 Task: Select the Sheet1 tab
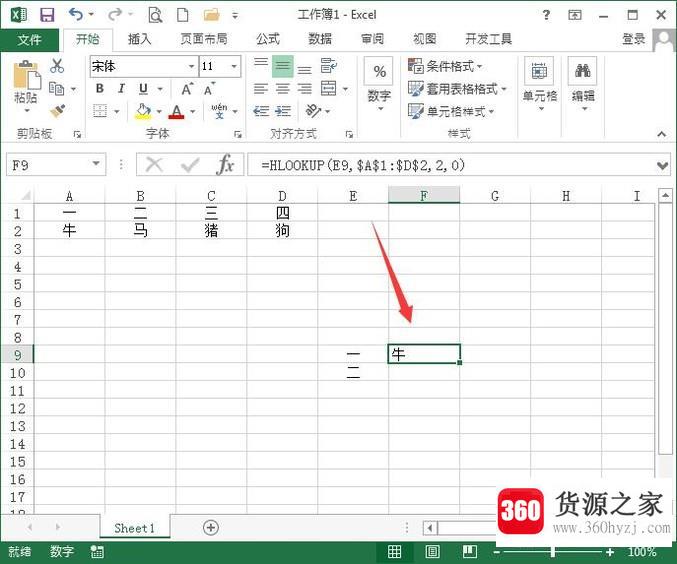click(134, 528)
